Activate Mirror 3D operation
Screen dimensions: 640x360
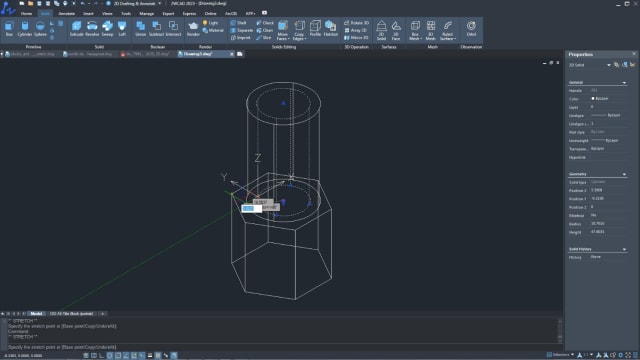pos(356,38)
